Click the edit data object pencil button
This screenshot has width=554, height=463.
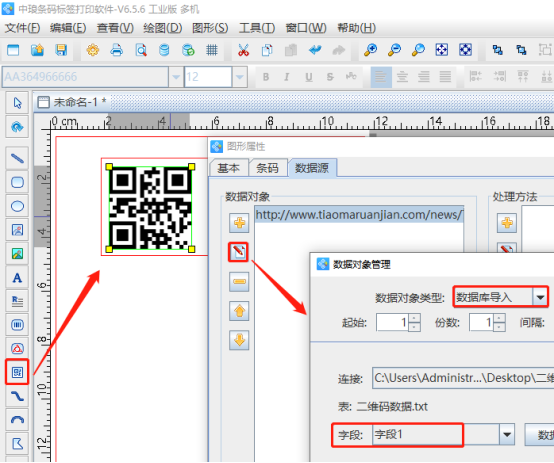tap(239, 252)
